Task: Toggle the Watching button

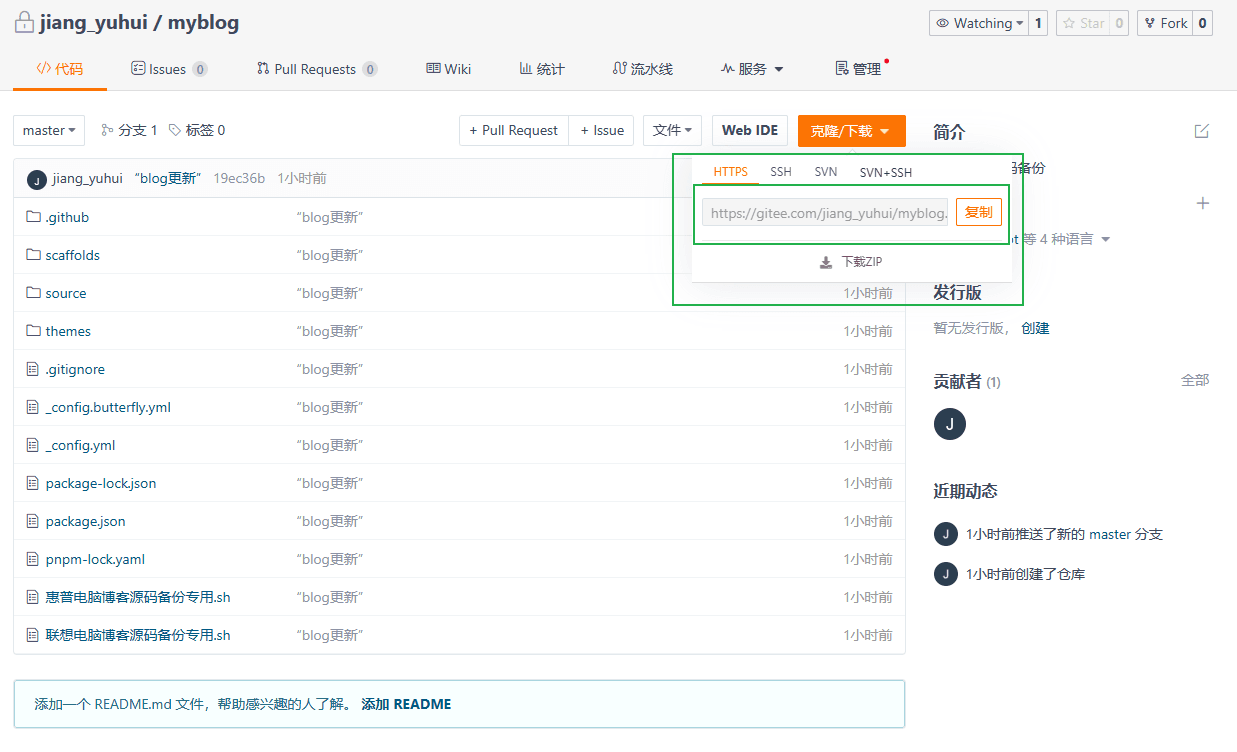Action: [x=977, y=23]
